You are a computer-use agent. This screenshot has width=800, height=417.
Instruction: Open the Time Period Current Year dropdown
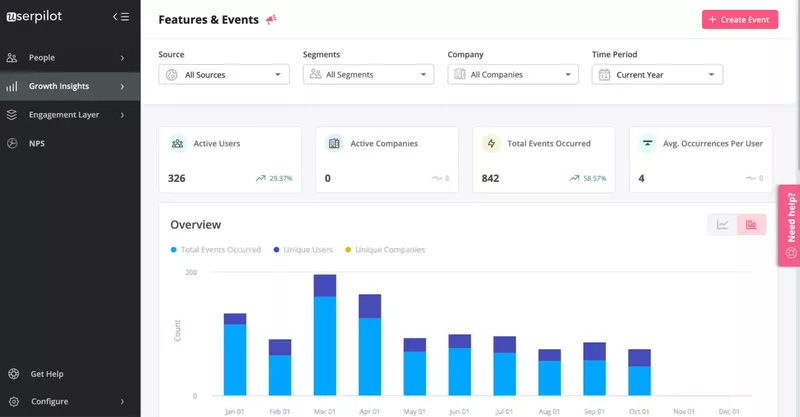click(657, 74)
